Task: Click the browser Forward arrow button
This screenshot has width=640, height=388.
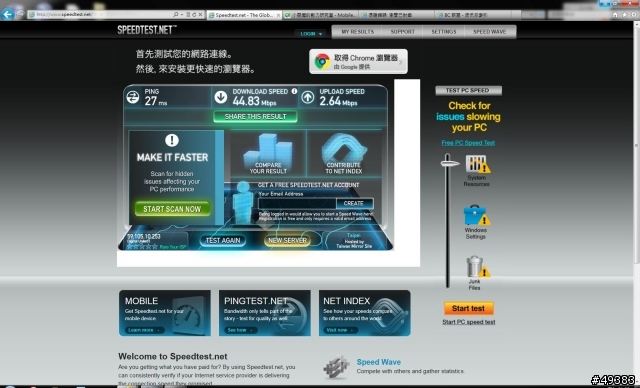Action: (x=20, y=15)
